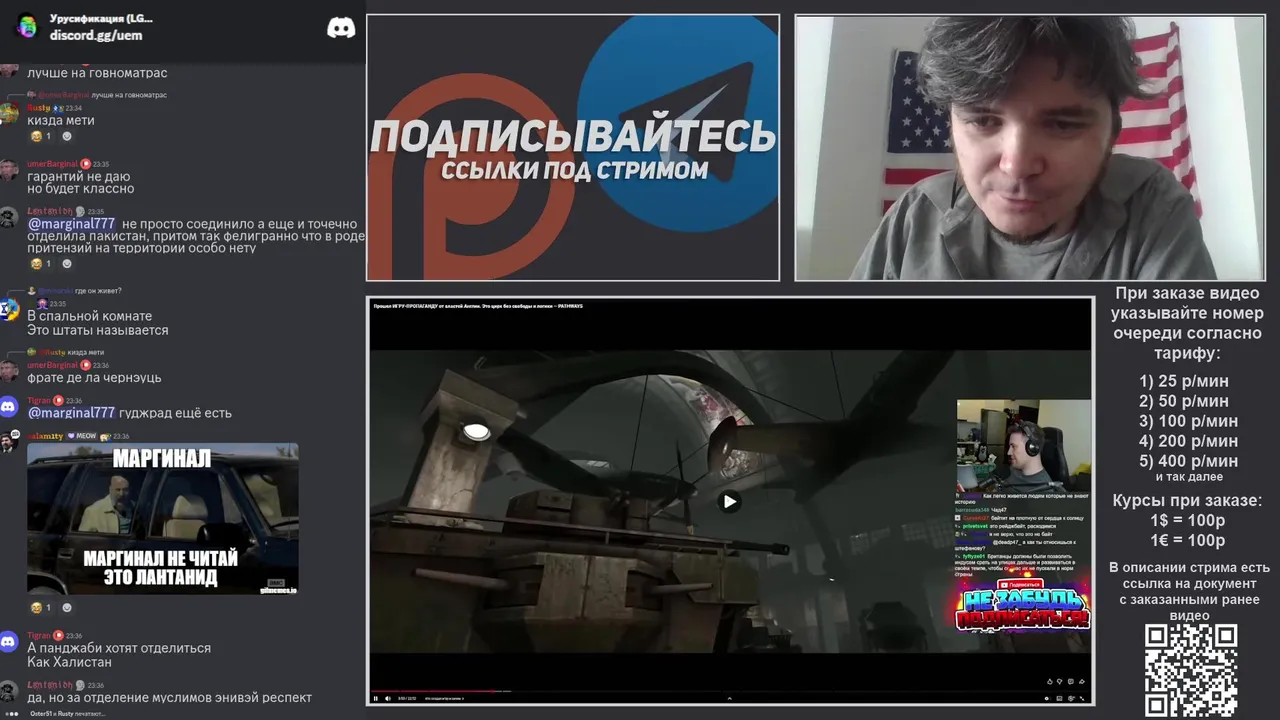Click the embedded streamer facecam inside the video
The height and width of the screenshot is (720, 1280).
[1023, 445]
